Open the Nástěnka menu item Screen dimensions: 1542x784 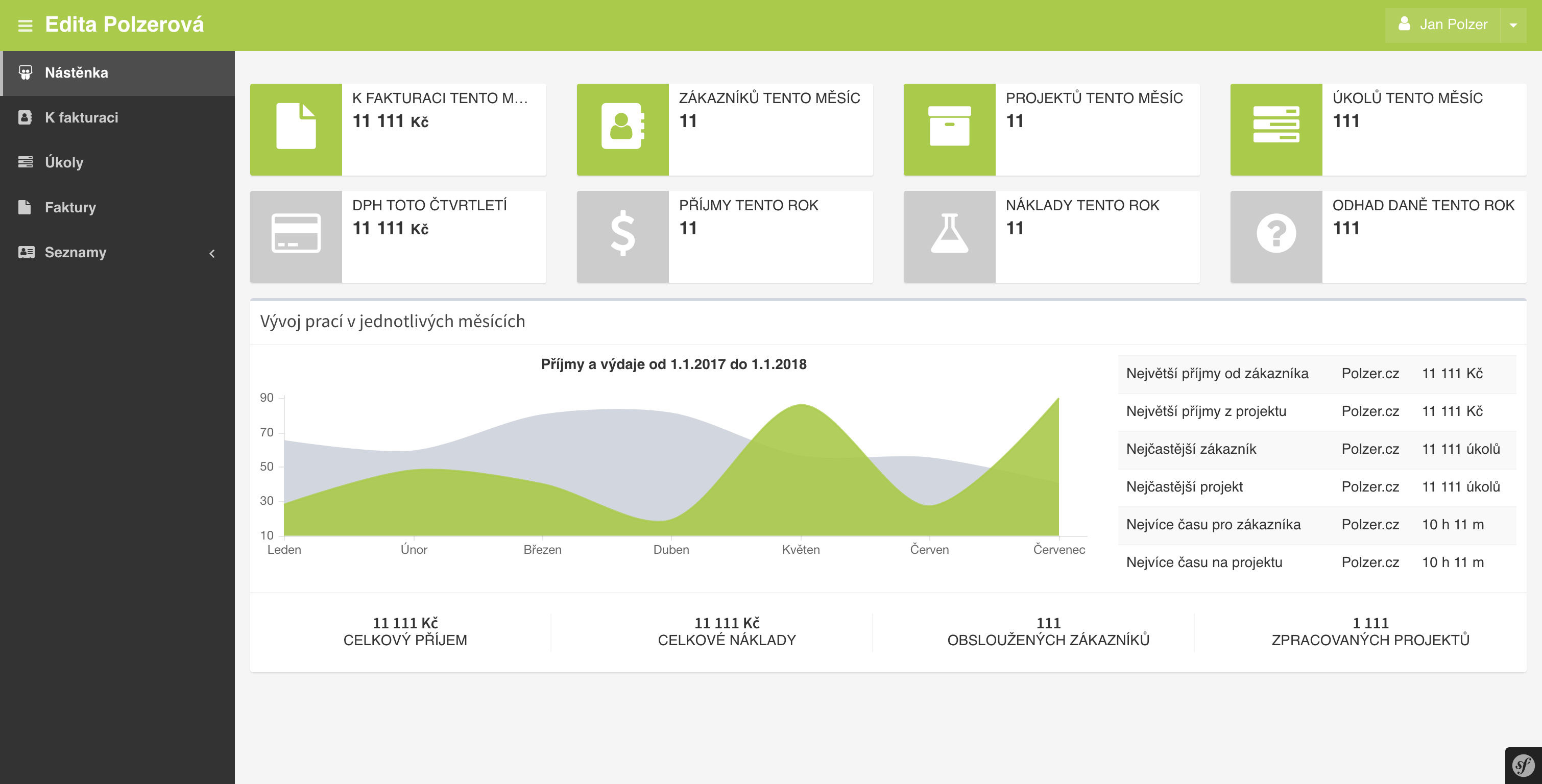pyautogui.click(x=77, y=72)
